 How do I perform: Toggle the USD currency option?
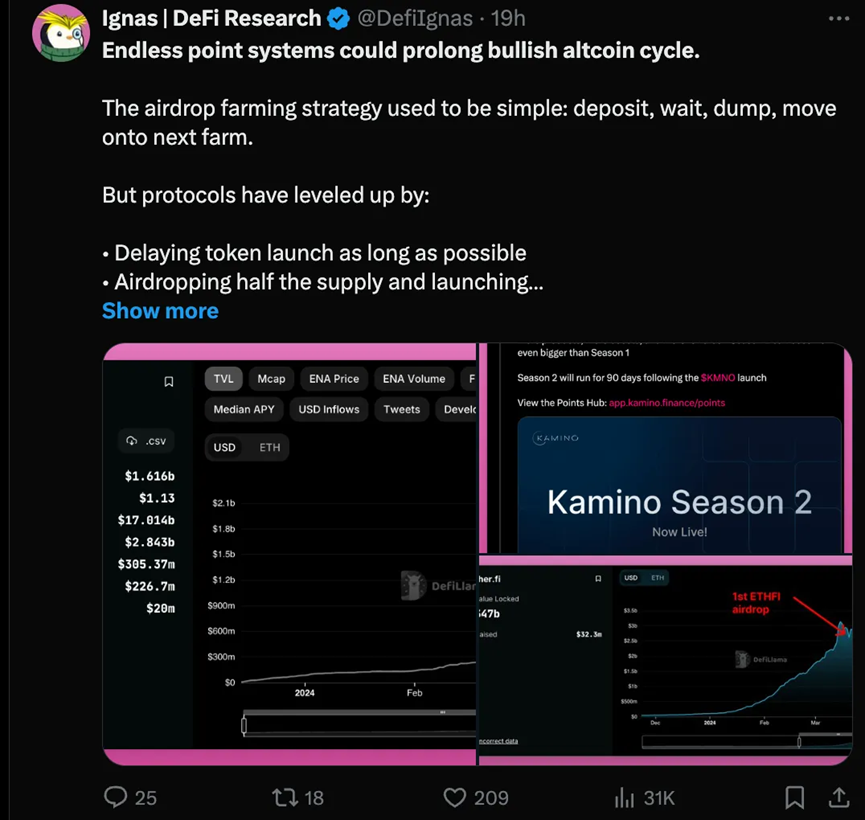225,447
